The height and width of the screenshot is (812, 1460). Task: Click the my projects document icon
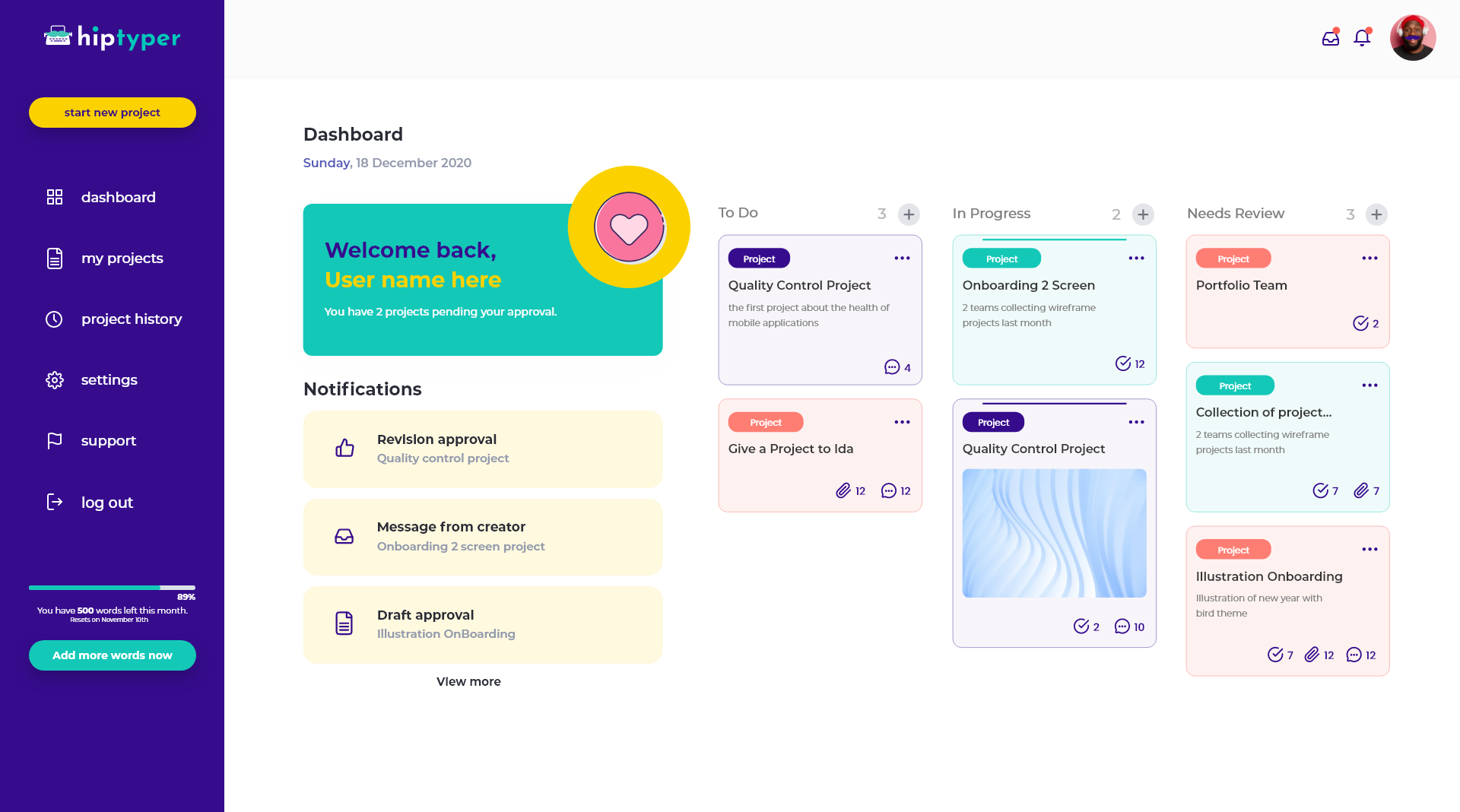(x=55, y=259)
